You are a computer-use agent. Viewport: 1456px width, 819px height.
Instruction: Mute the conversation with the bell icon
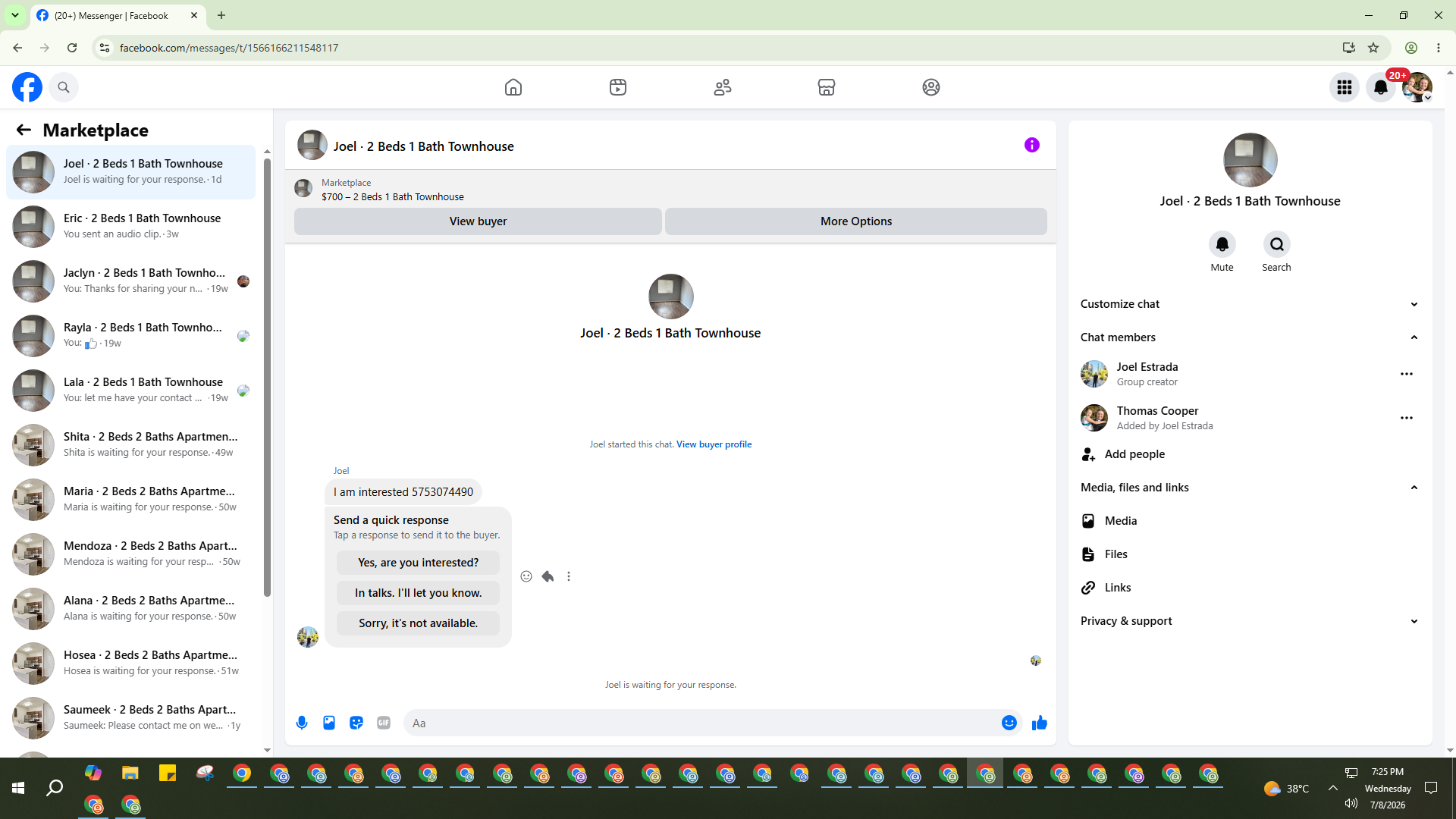1222,244
